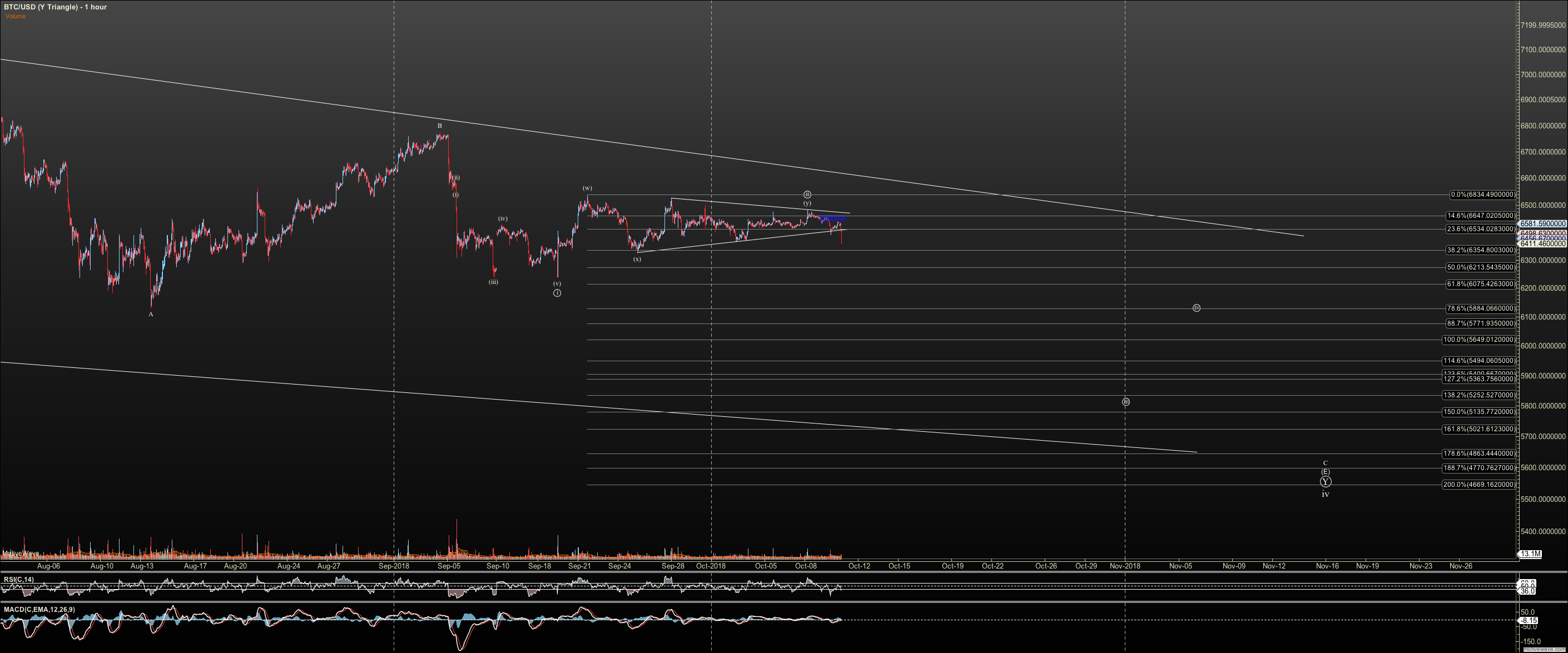Click the 13.1M volume axis tag
The image size is (1568, 653).
point(1530,554)
